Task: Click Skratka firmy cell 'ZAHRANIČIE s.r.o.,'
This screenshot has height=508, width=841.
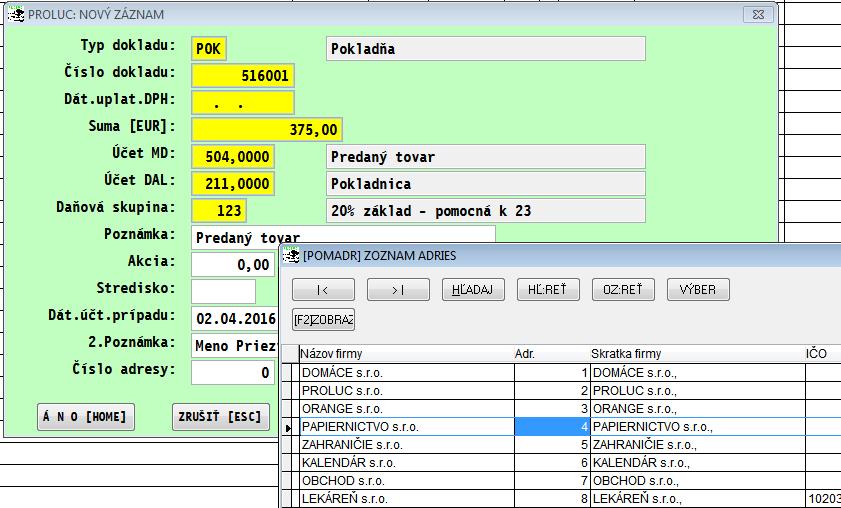Action: 698,445
